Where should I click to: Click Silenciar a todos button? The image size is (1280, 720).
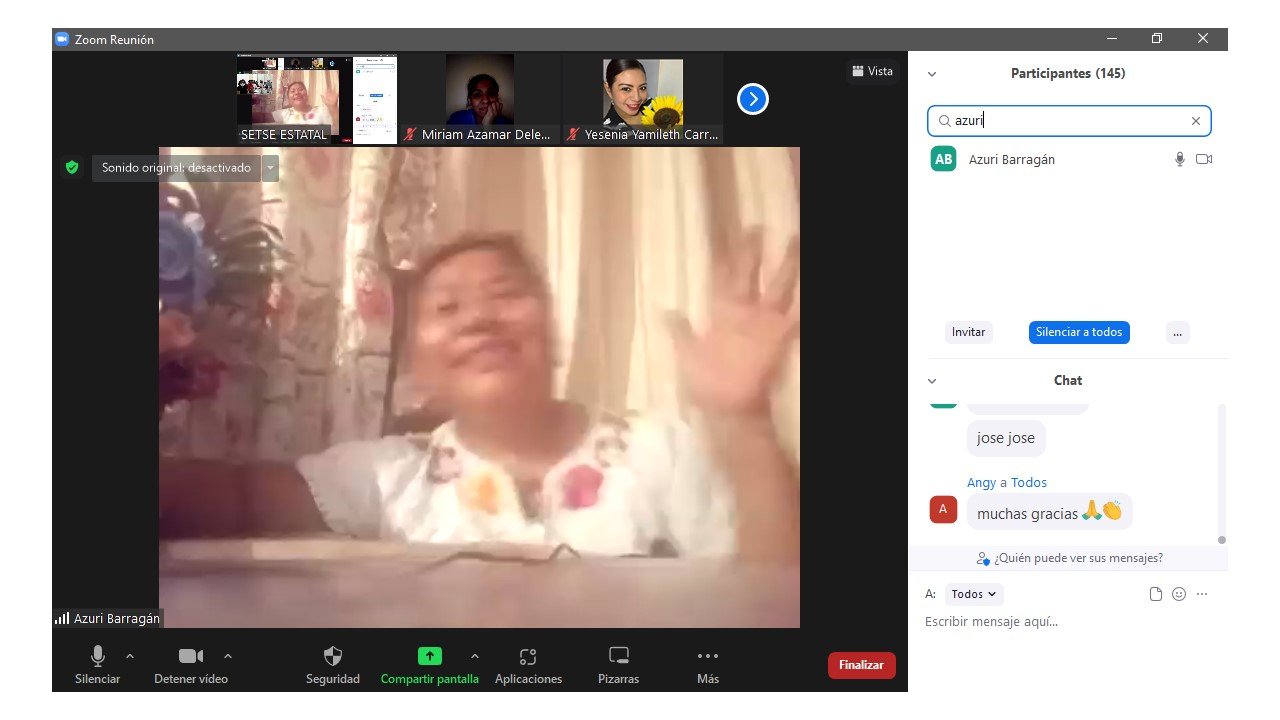pyautogui.click(x=1079, y=332)
